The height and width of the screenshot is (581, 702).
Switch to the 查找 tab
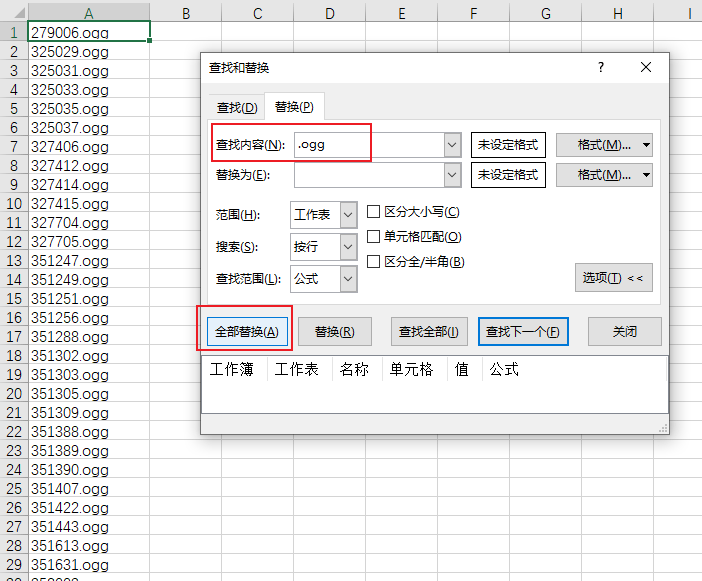237,107
